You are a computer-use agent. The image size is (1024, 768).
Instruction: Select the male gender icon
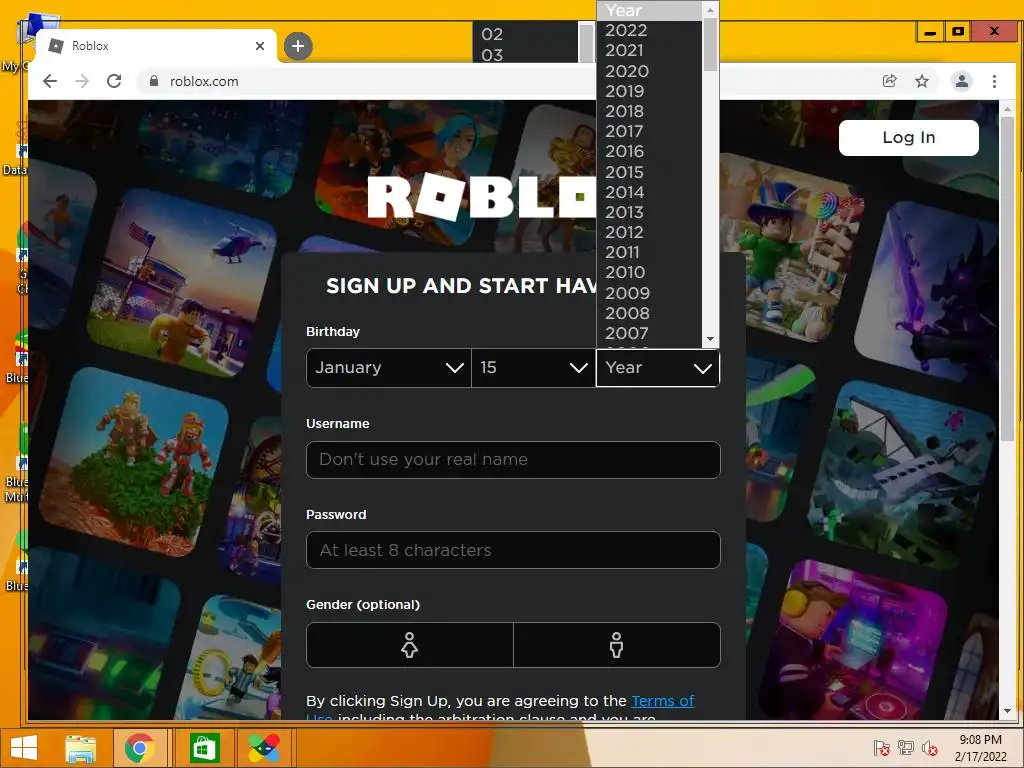tap(616, 645)
